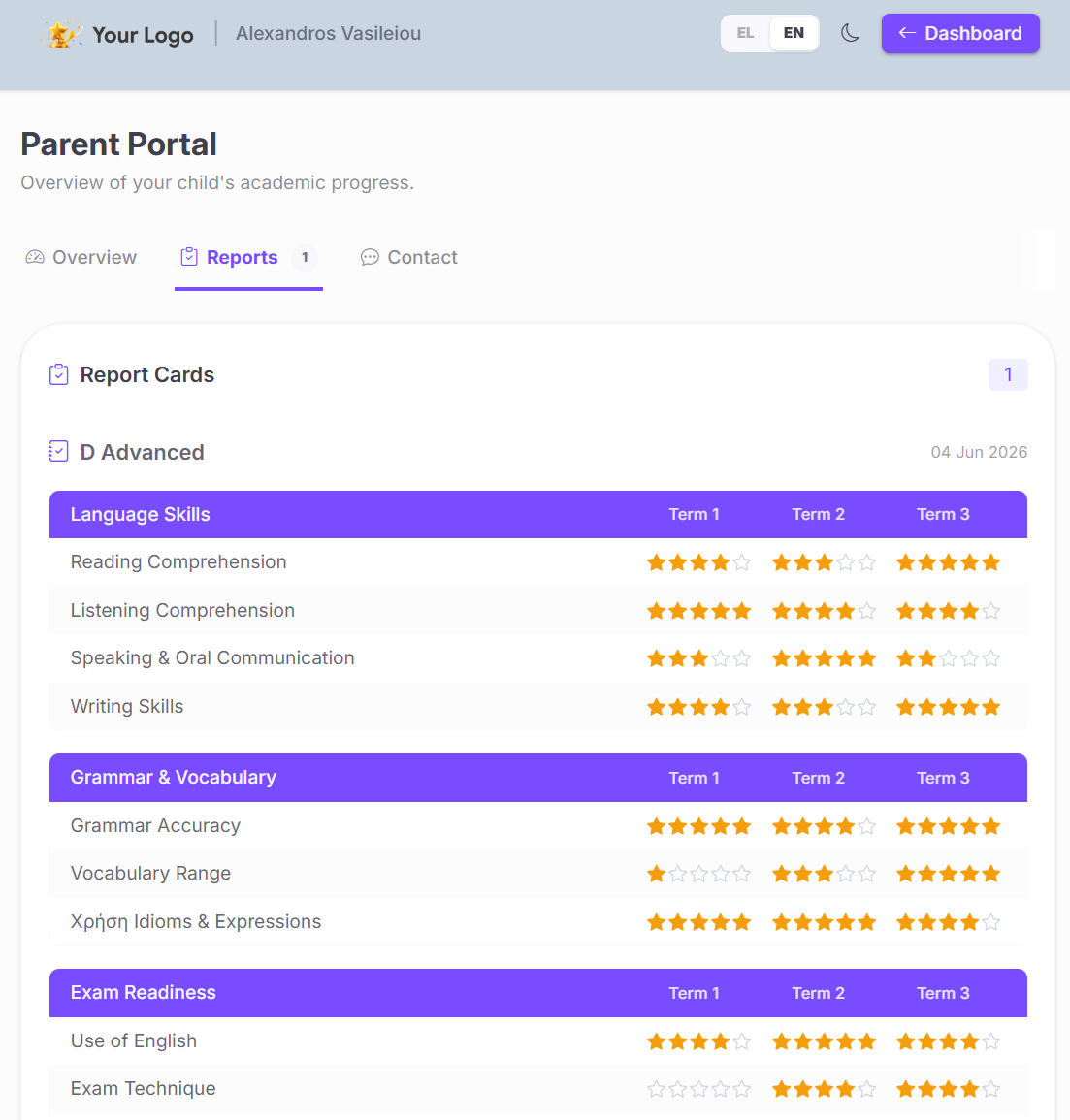Click Exam Technique Term 2 star rating
The width and height of the screenshot is (1070, 1120).
pos(825,1089)
